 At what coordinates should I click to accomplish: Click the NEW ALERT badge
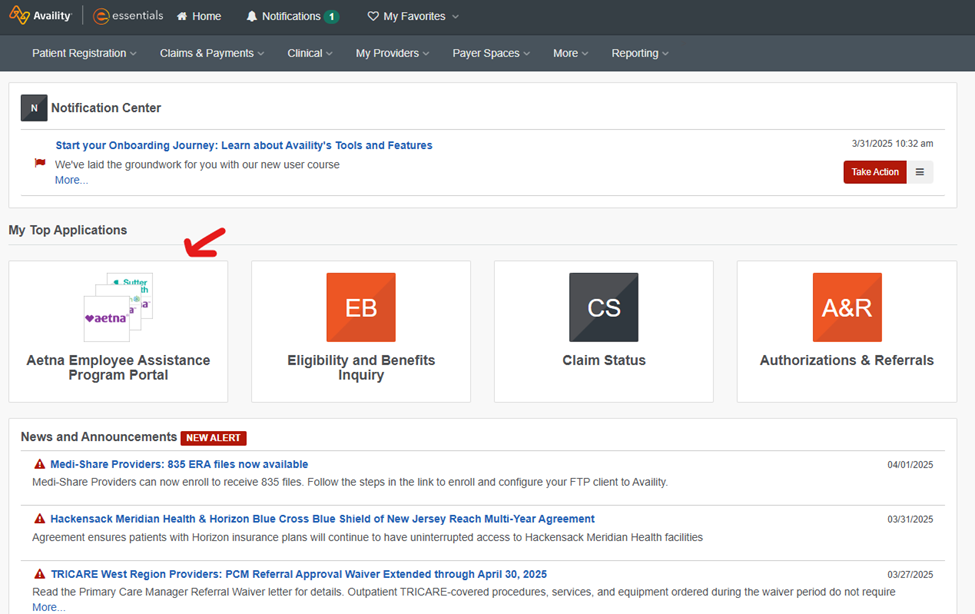coord(213,438)
